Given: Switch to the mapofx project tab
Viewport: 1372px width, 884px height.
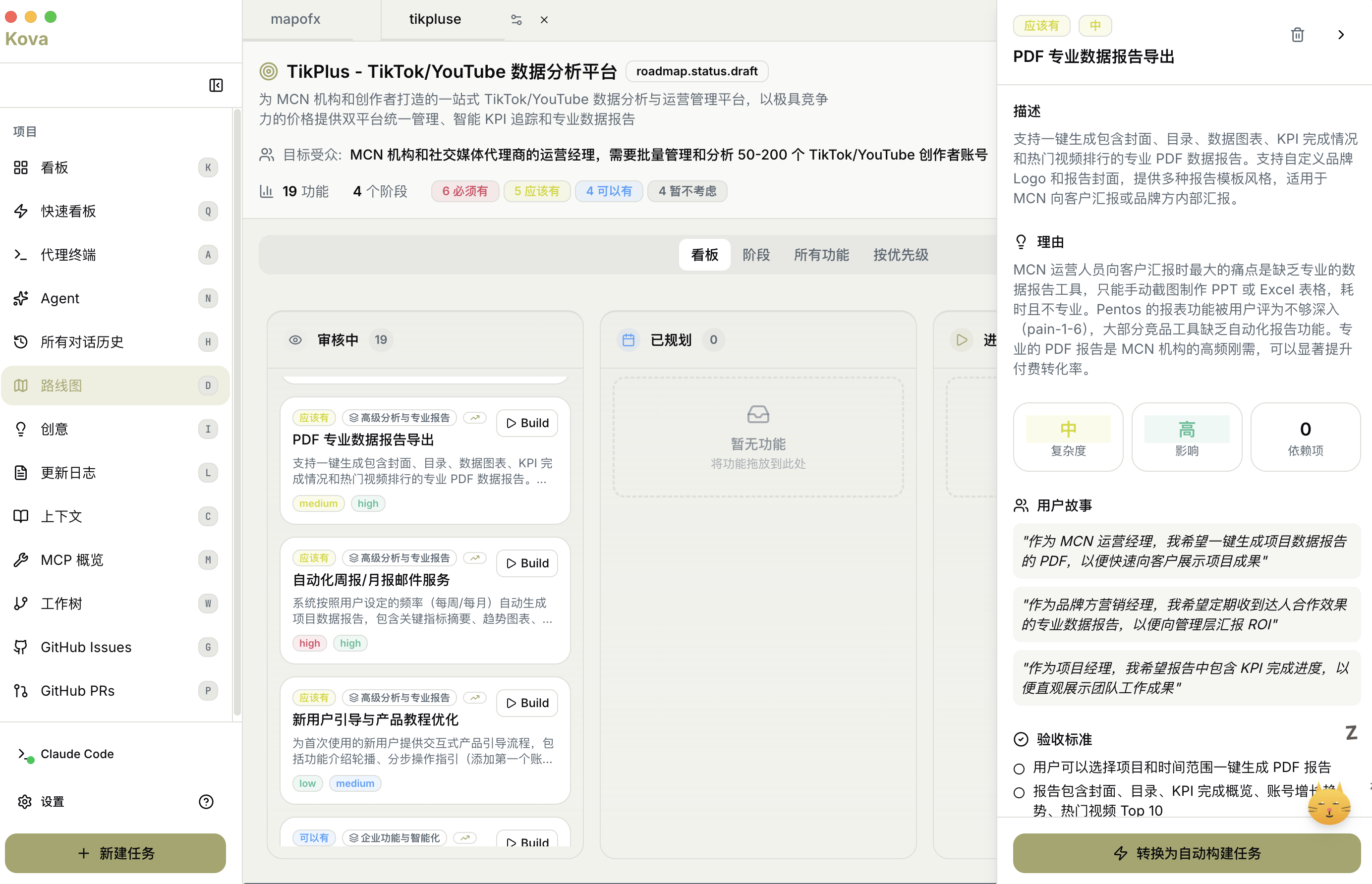Looking at the screenshot, I should pos(295,19).
